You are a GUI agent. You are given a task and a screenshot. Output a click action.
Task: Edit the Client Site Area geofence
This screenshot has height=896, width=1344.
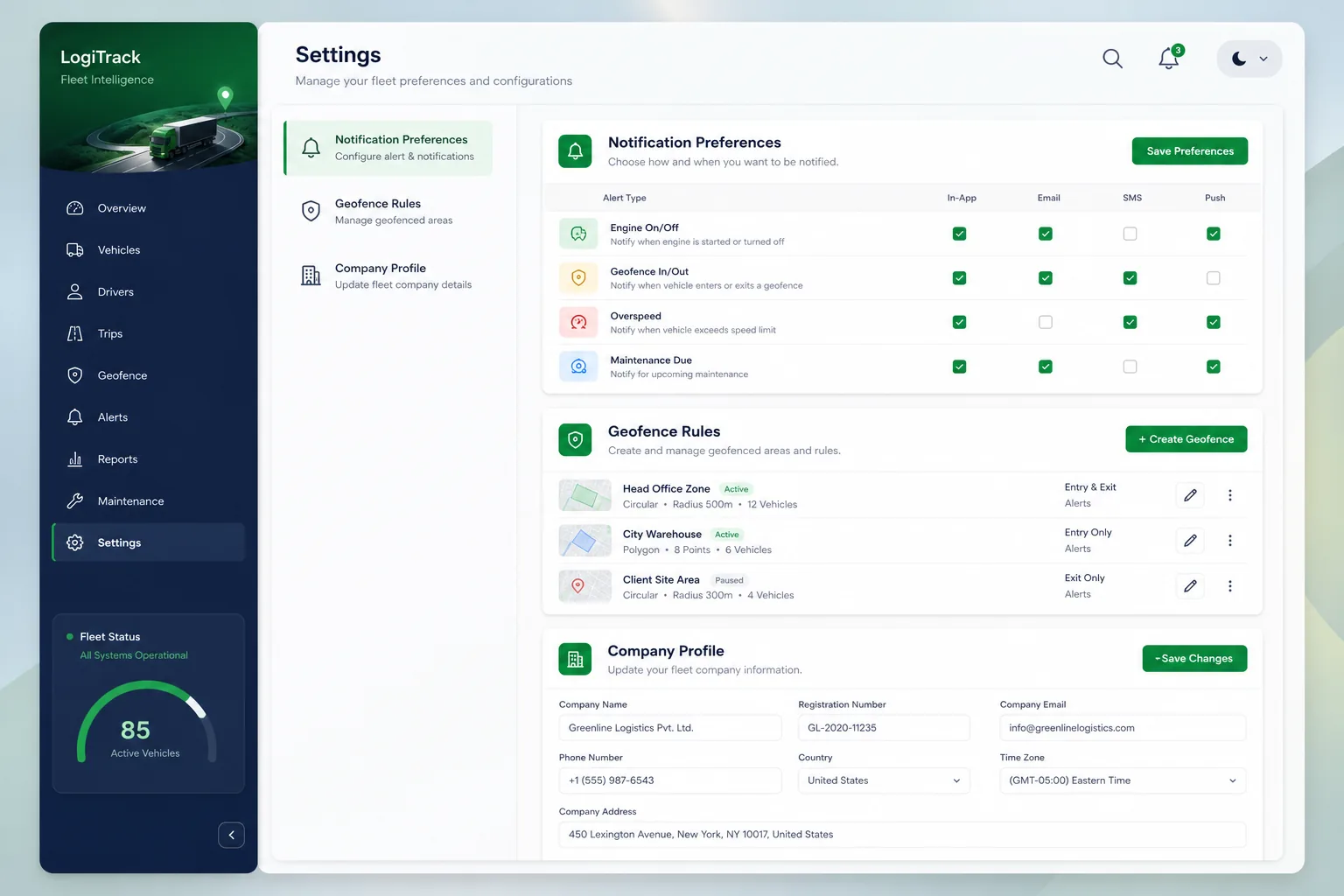click(1190, 586)
